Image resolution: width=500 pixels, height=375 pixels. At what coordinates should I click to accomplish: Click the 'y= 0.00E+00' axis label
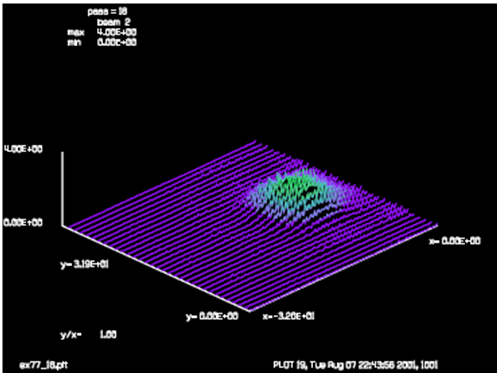(x=212, y=316)
